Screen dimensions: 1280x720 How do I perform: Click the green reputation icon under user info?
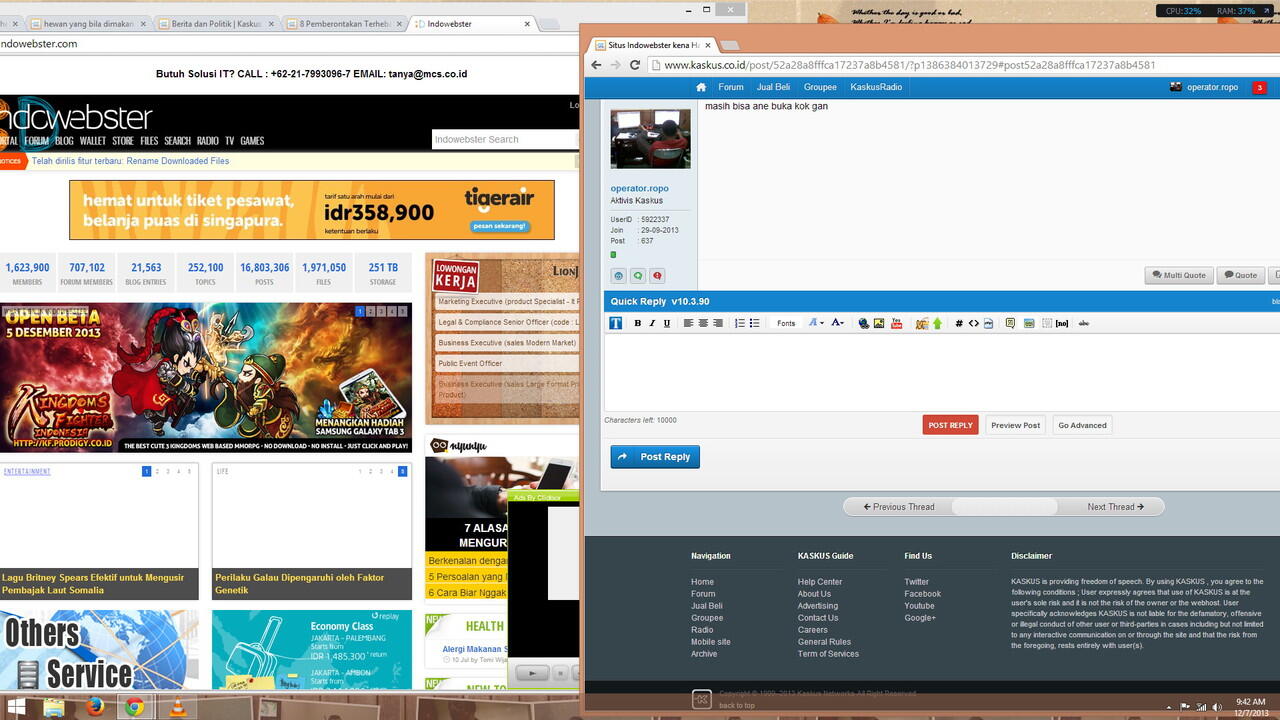pyautogui.click(x=638, y=275)
